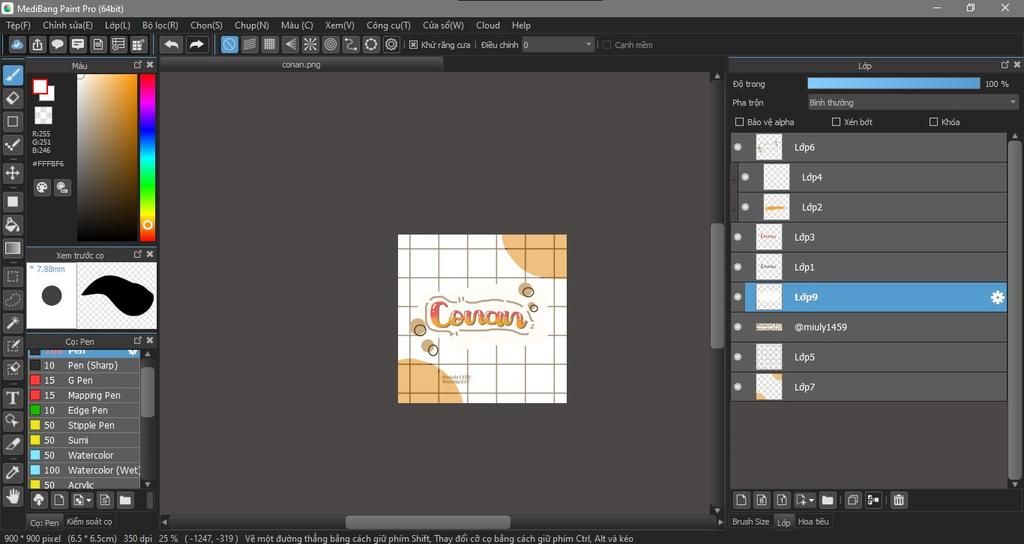Select the Magic Wand tool
This screenshot has width=1024, height=544.
pos(12,323)
